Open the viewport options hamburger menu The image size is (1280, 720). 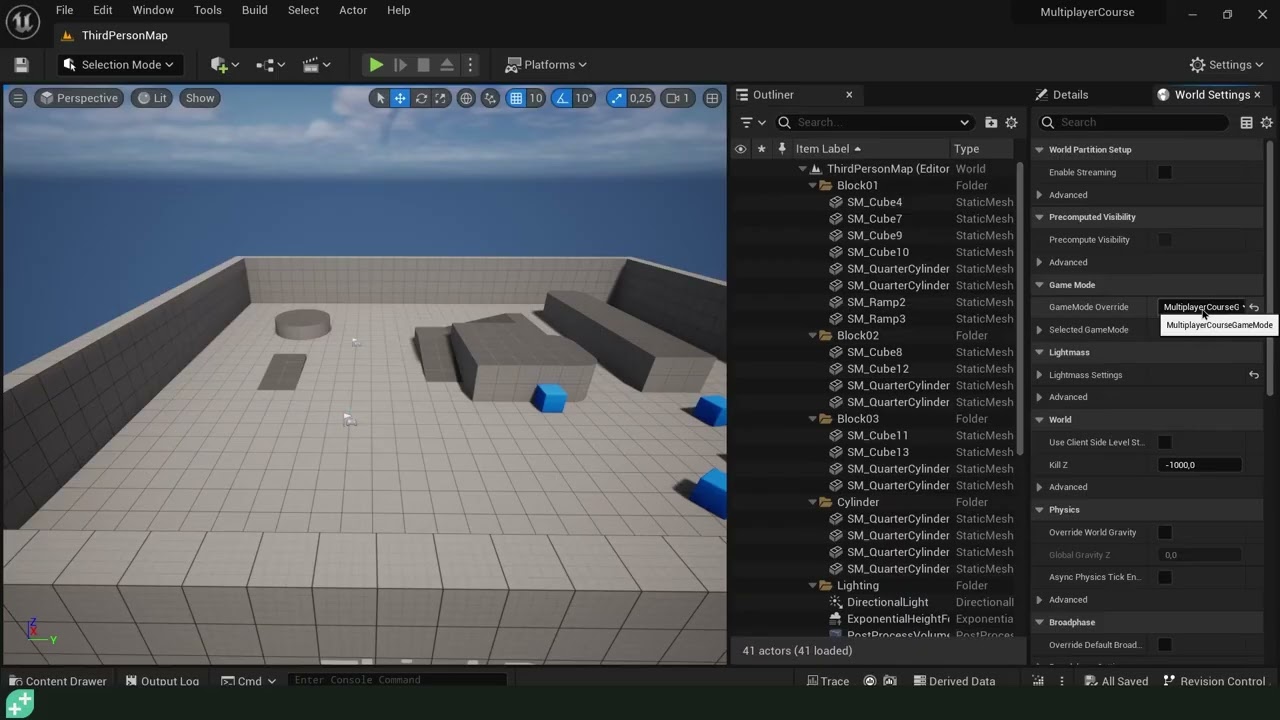coord(18,98)
